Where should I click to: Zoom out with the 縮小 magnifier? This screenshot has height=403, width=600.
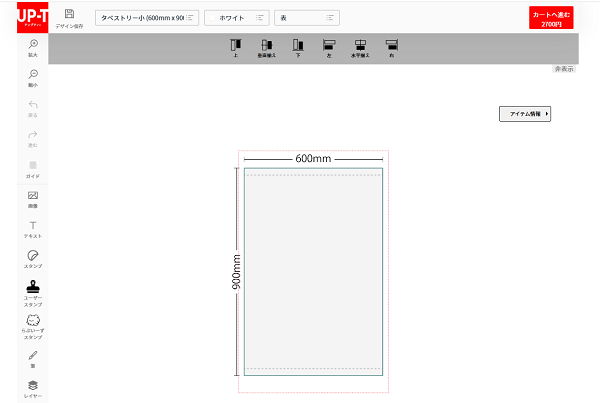[33, 78]
